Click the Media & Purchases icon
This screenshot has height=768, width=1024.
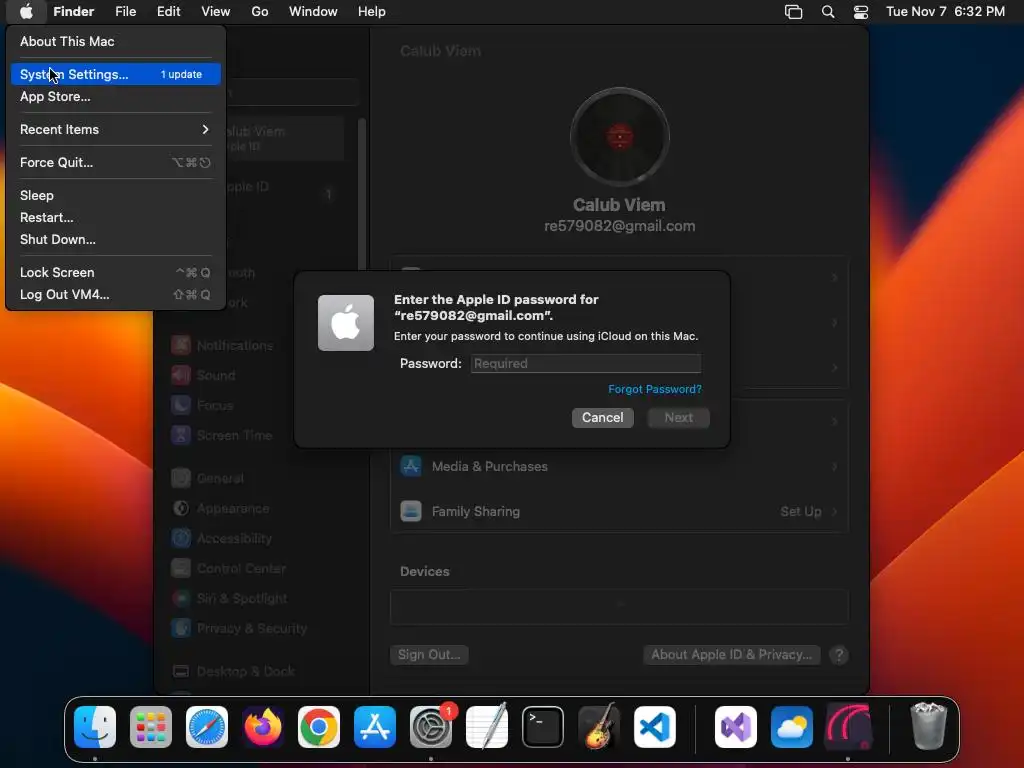411,466
